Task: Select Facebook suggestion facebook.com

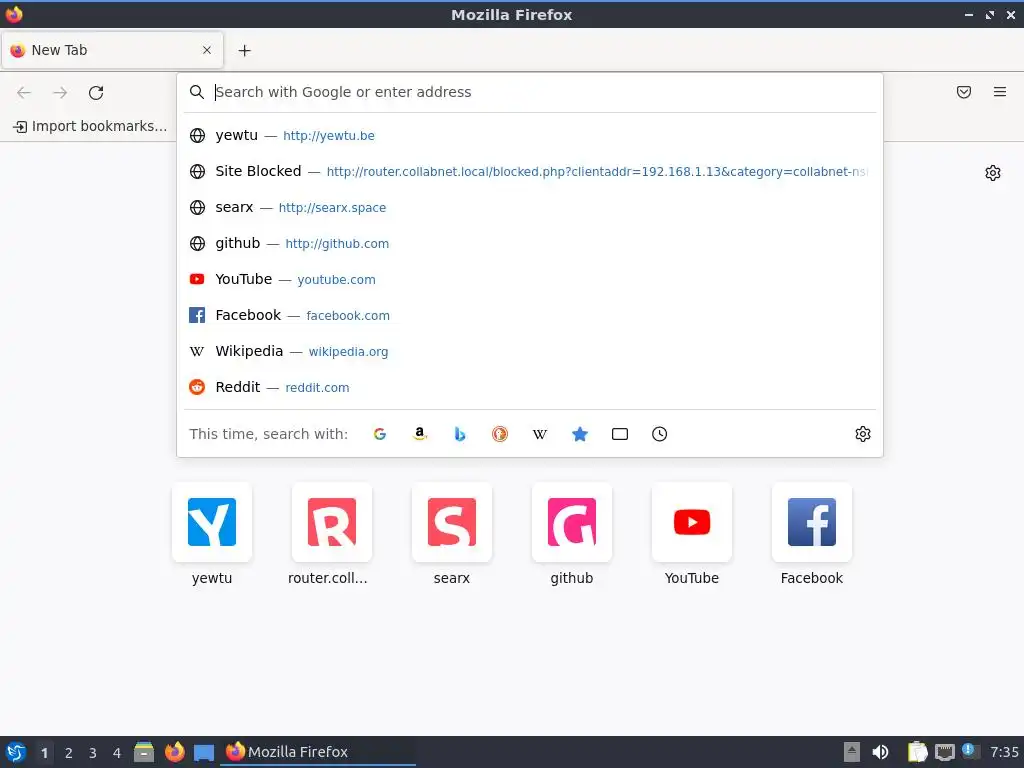Action: click(x=530, y=315)
